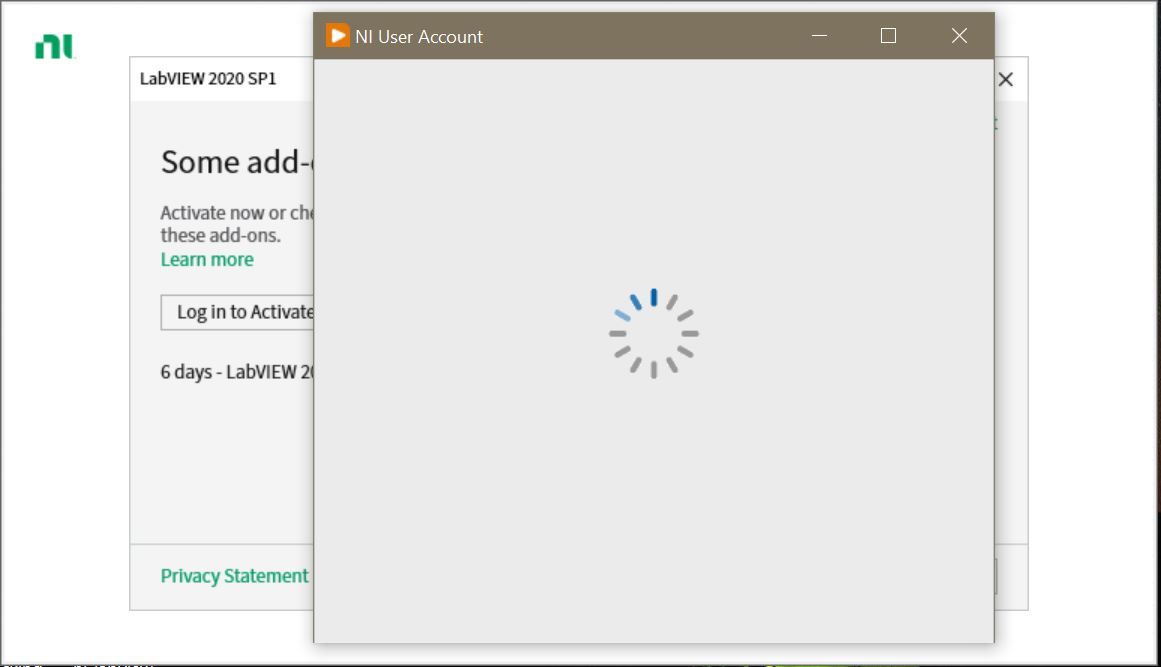Open the Learn more link
1161x667 pixels.
(x=206, y=259)
